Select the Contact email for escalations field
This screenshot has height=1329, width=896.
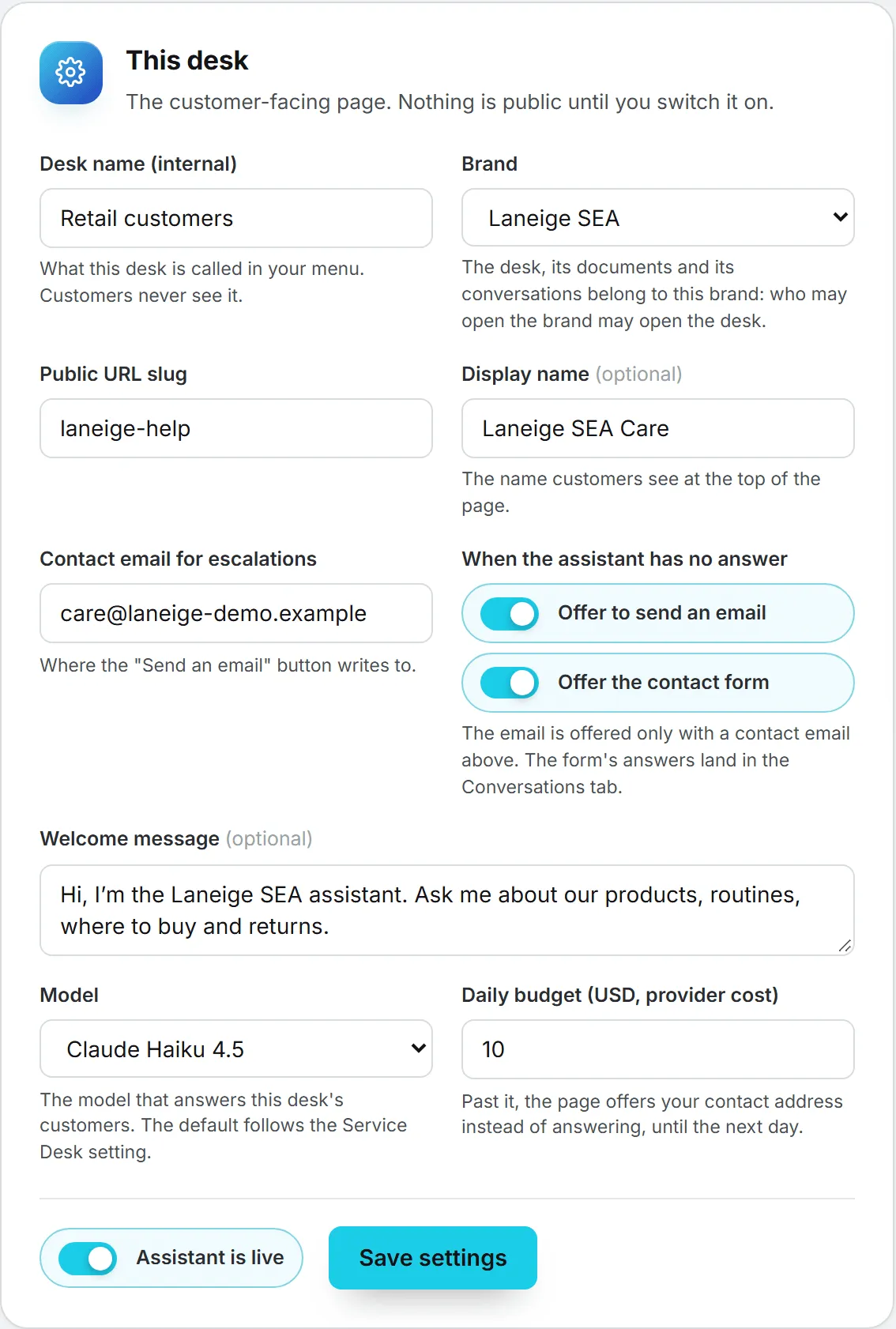coord(235,613)
